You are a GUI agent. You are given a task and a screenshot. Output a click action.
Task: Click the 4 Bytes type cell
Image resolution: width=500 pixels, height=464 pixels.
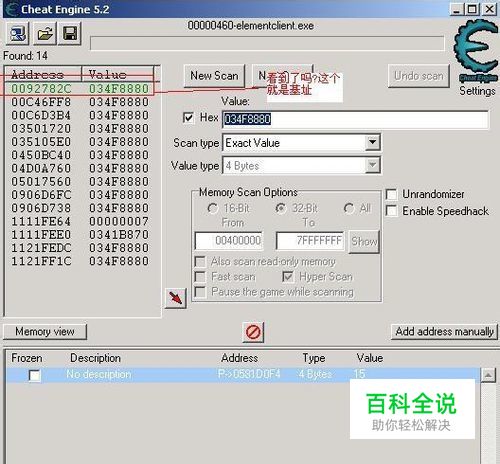tap(315, 374)
